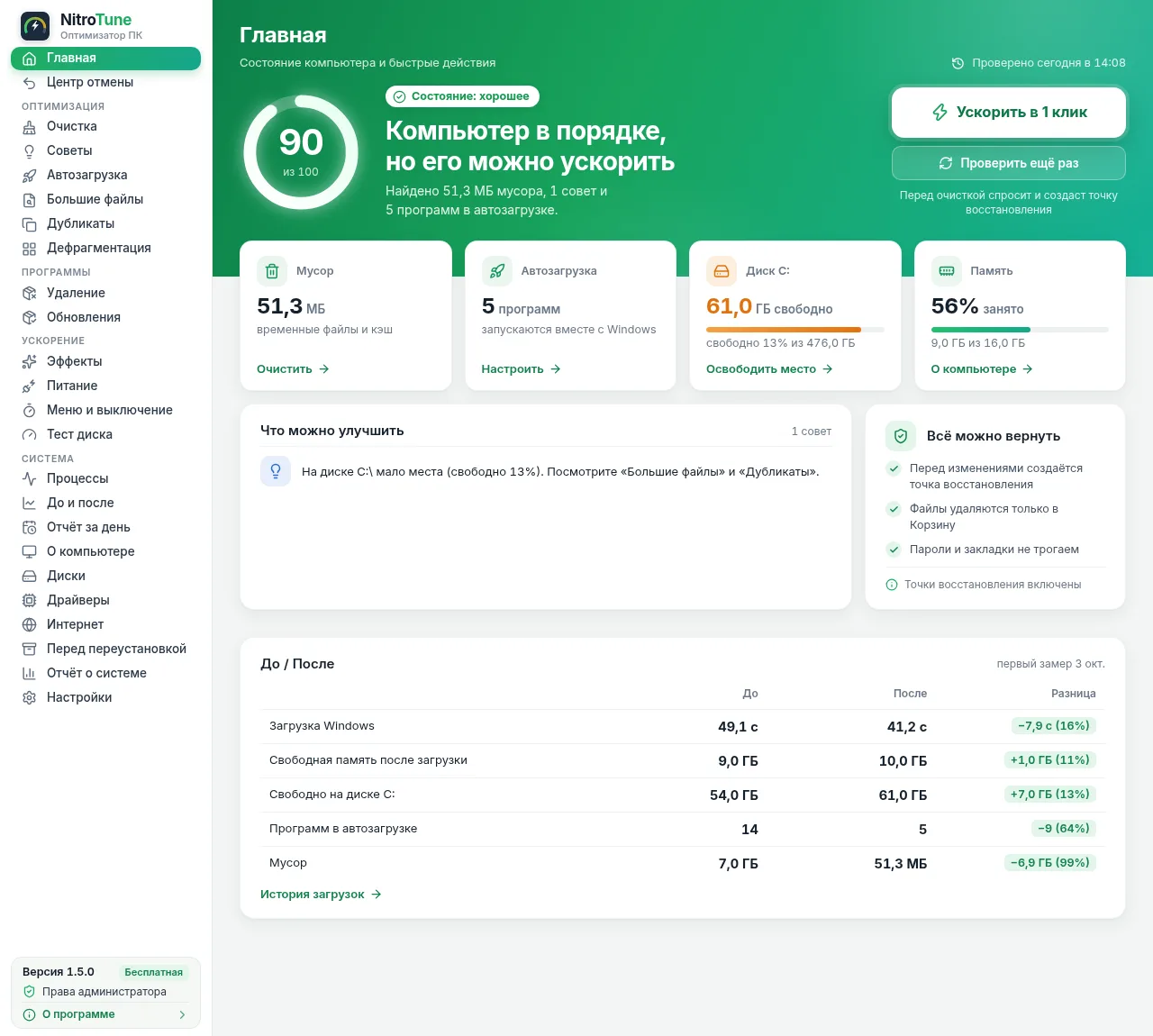1153x1036 pixels.
Task: Click the trash icon on the Мусор card
Action: (272, 270)
